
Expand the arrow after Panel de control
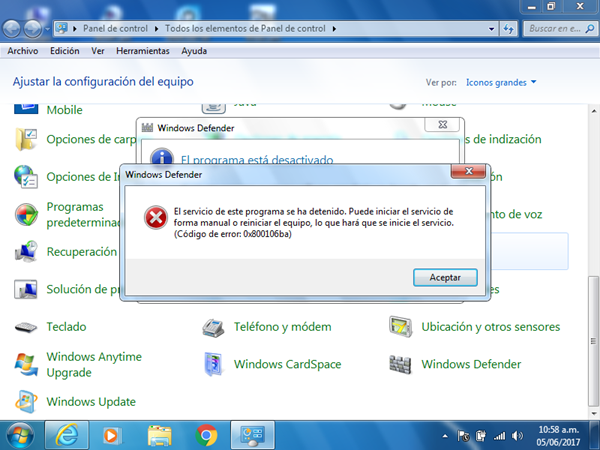click(156, 29)
